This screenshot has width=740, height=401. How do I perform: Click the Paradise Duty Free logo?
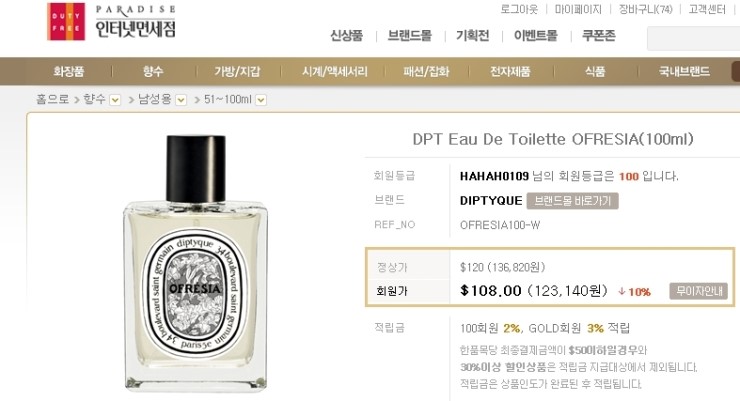[x=111, y=22]
